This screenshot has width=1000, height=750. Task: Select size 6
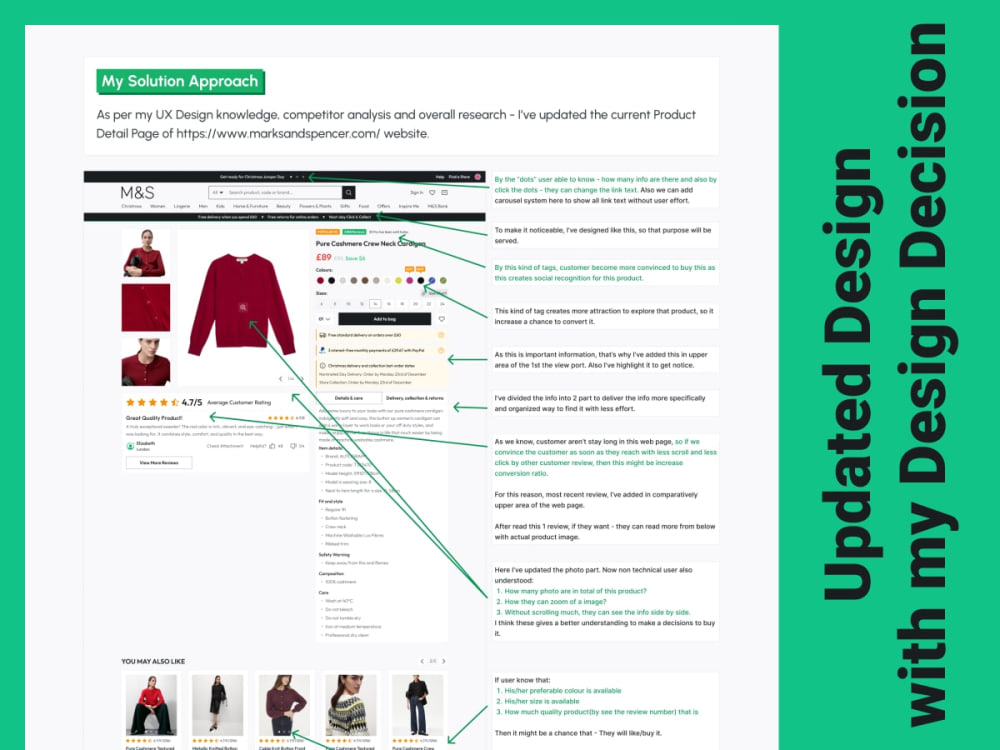(x=321, y=304)
